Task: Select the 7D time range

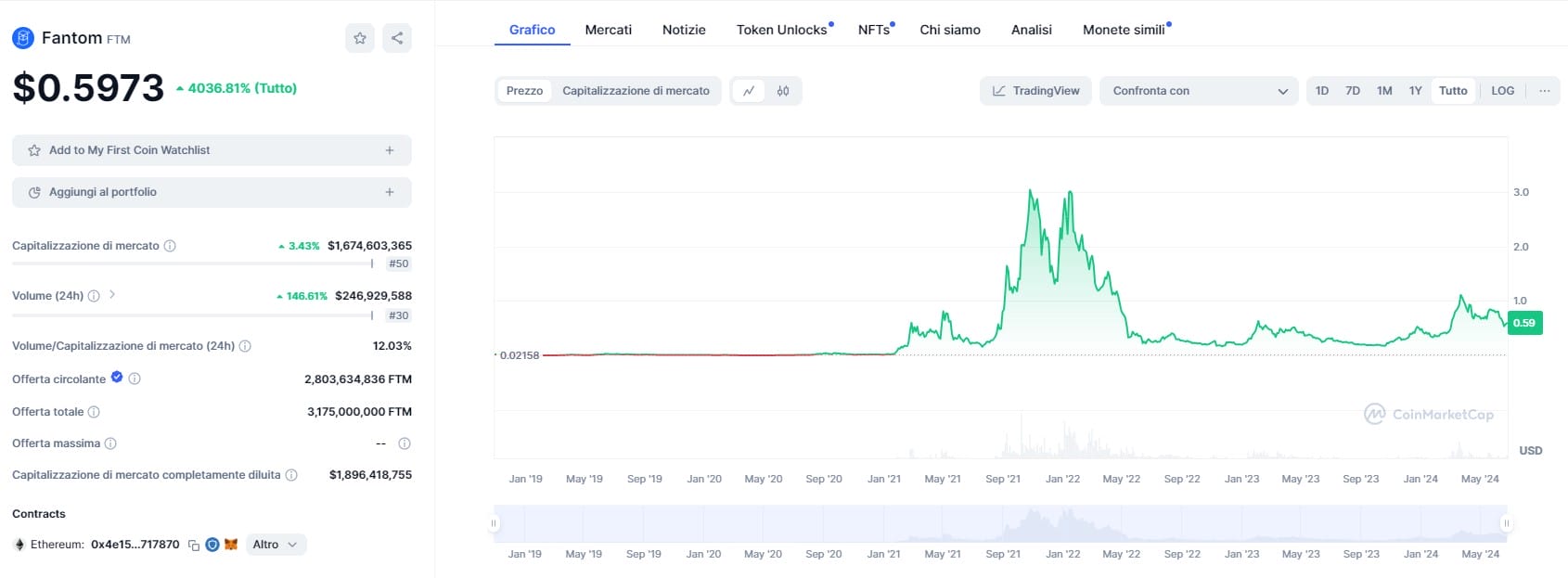Action: pyautogui.click(x=1353, y=91)
